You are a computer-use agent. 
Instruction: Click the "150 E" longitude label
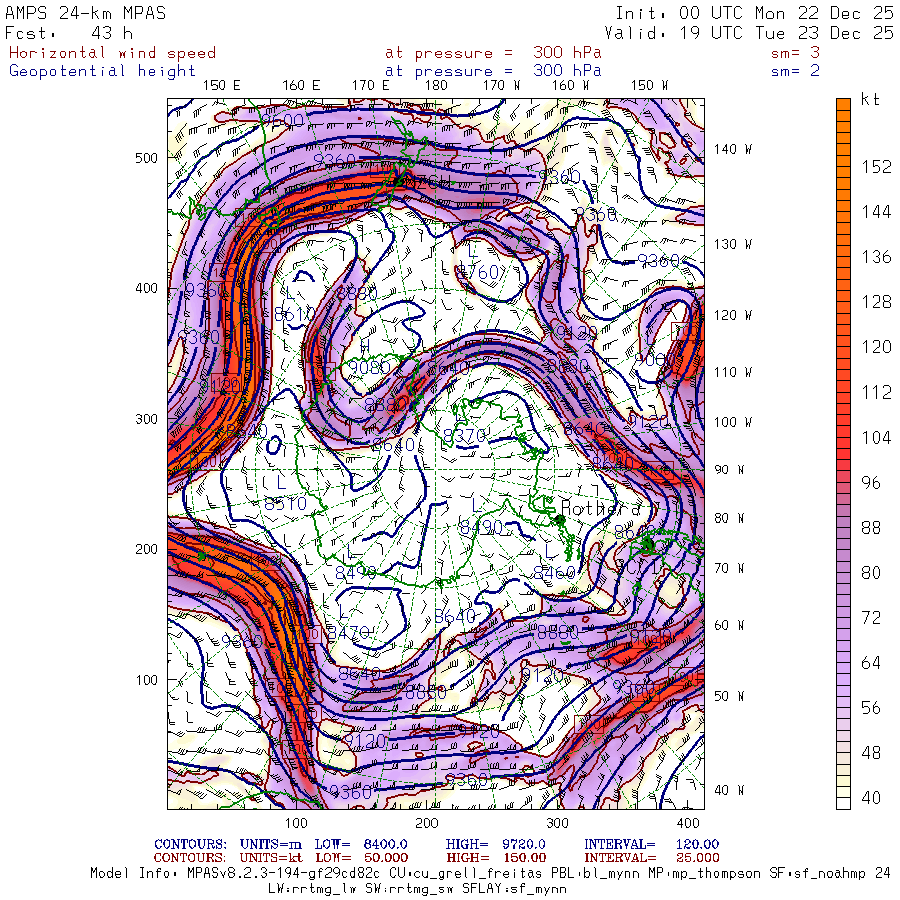tap(222, 86)
